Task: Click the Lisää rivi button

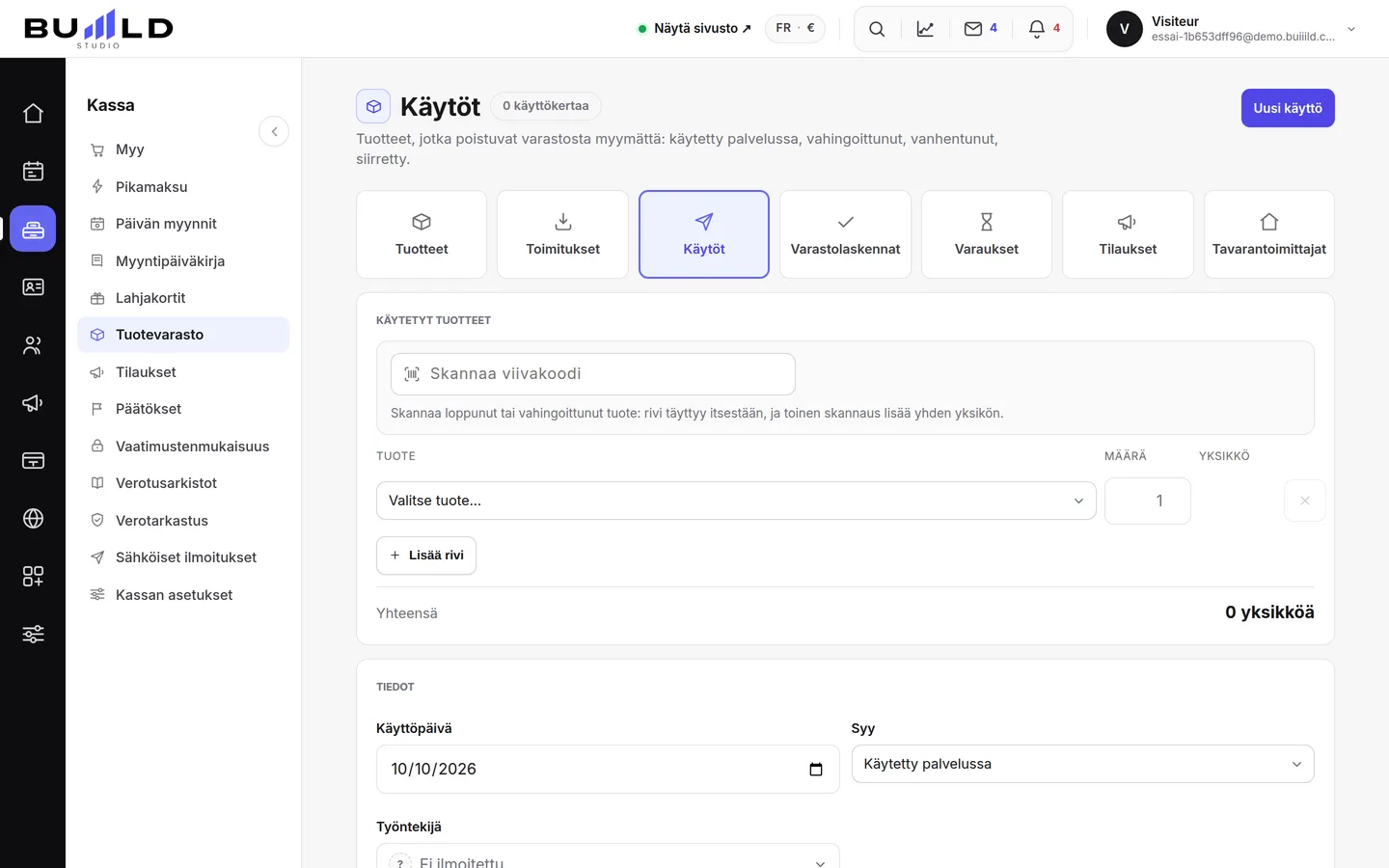Action: (426, 556)
